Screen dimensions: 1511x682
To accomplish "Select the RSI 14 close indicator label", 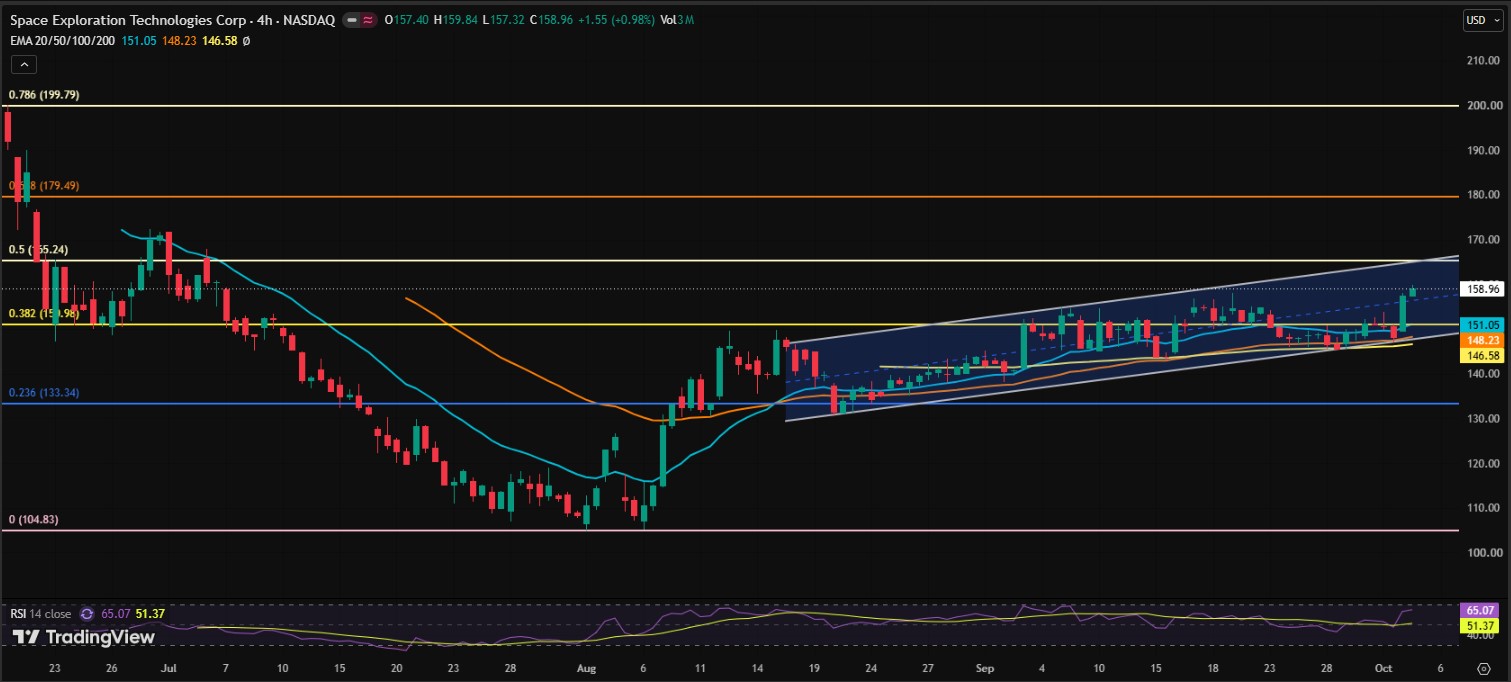I will coord(42,614).
